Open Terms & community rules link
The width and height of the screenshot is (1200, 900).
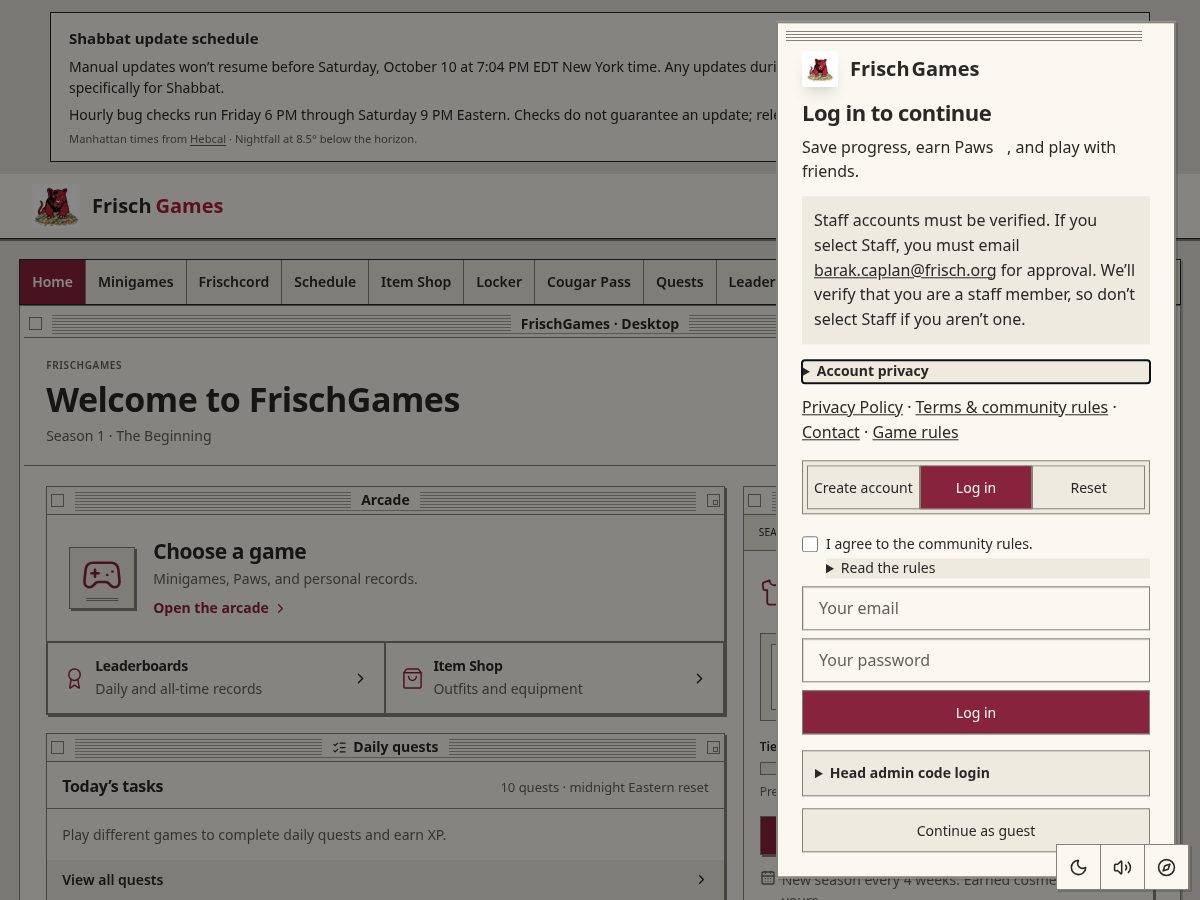[x=1012, y=407]
